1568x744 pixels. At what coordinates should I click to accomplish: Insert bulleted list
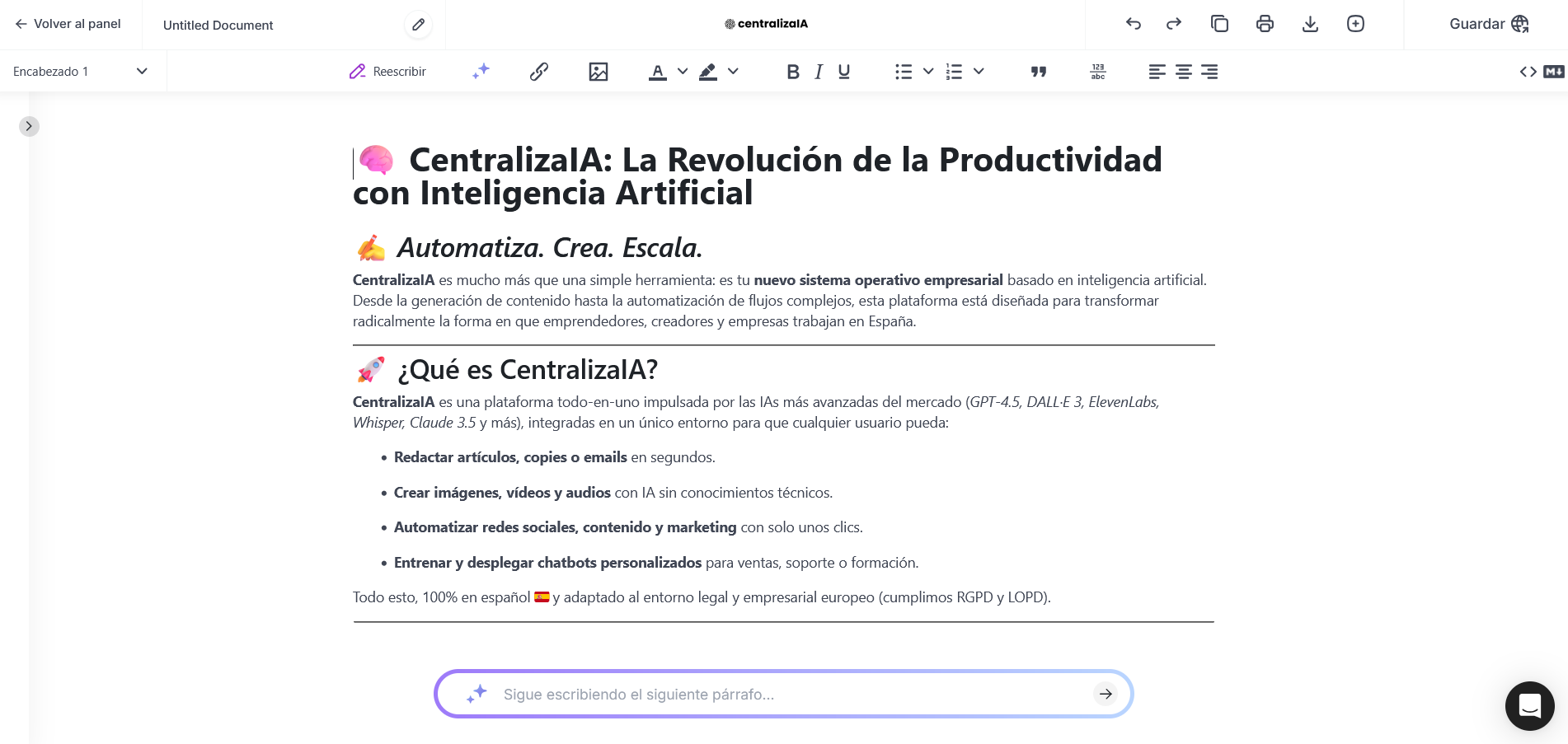[x=904, y=72]
